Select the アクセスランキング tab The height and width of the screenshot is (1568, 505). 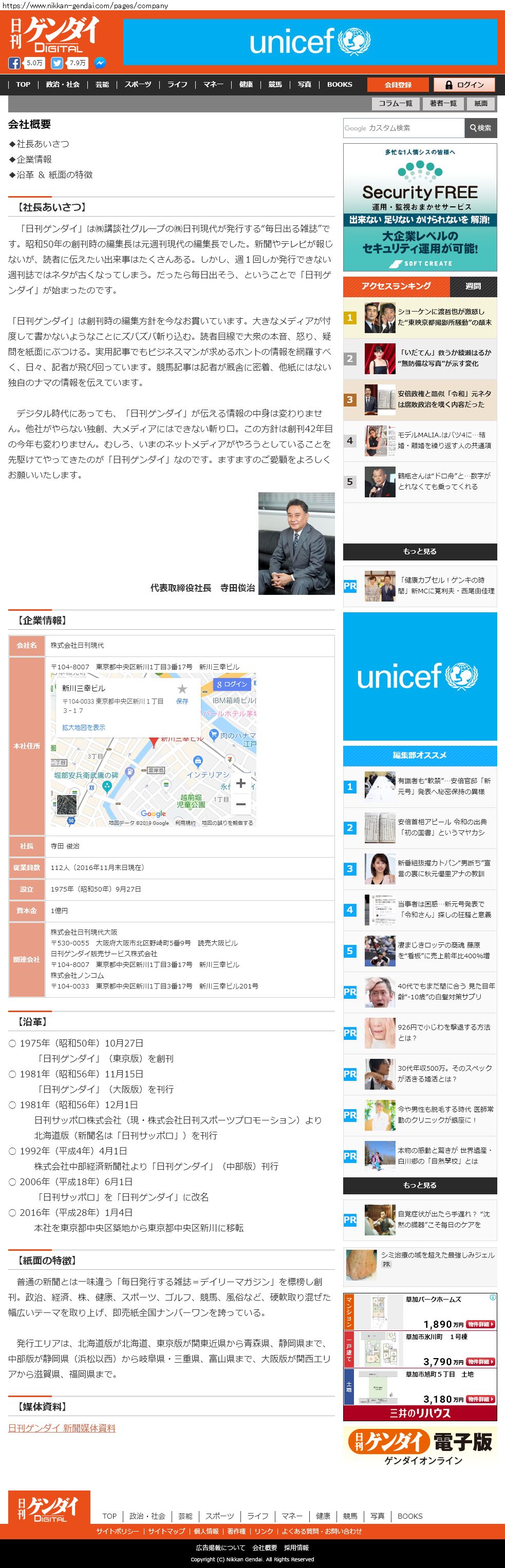click(x=397, y=286)
